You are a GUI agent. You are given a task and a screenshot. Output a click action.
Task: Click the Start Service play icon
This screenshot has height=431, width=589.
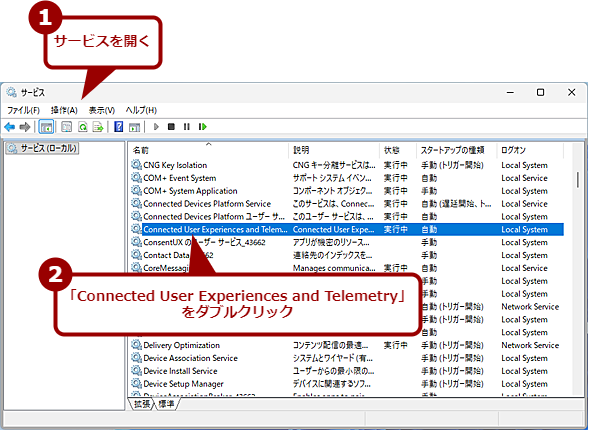(x=156, y=127)
